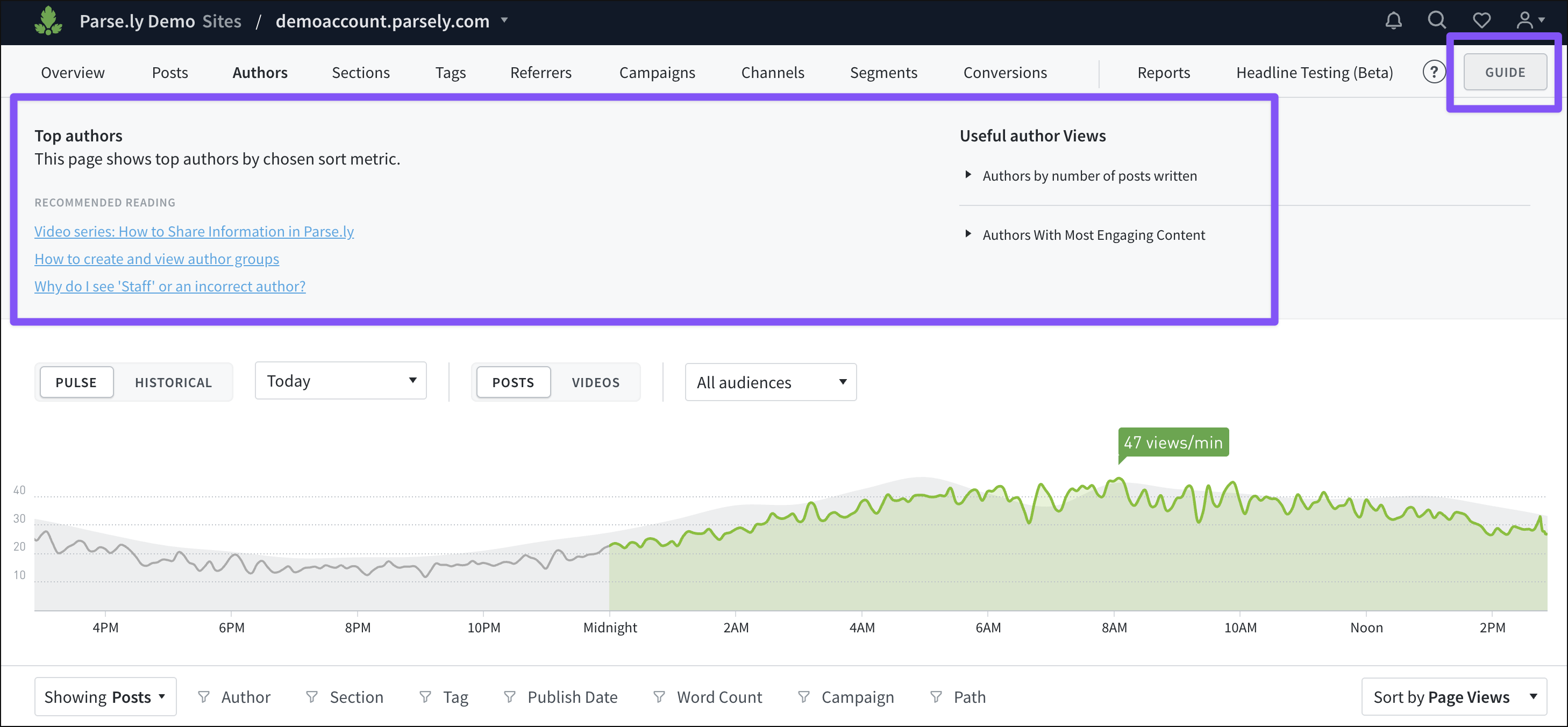Open the Sort by Page Views dropdown
The height and width of the screenshot is (727, 1568).
coord(1453,696)
